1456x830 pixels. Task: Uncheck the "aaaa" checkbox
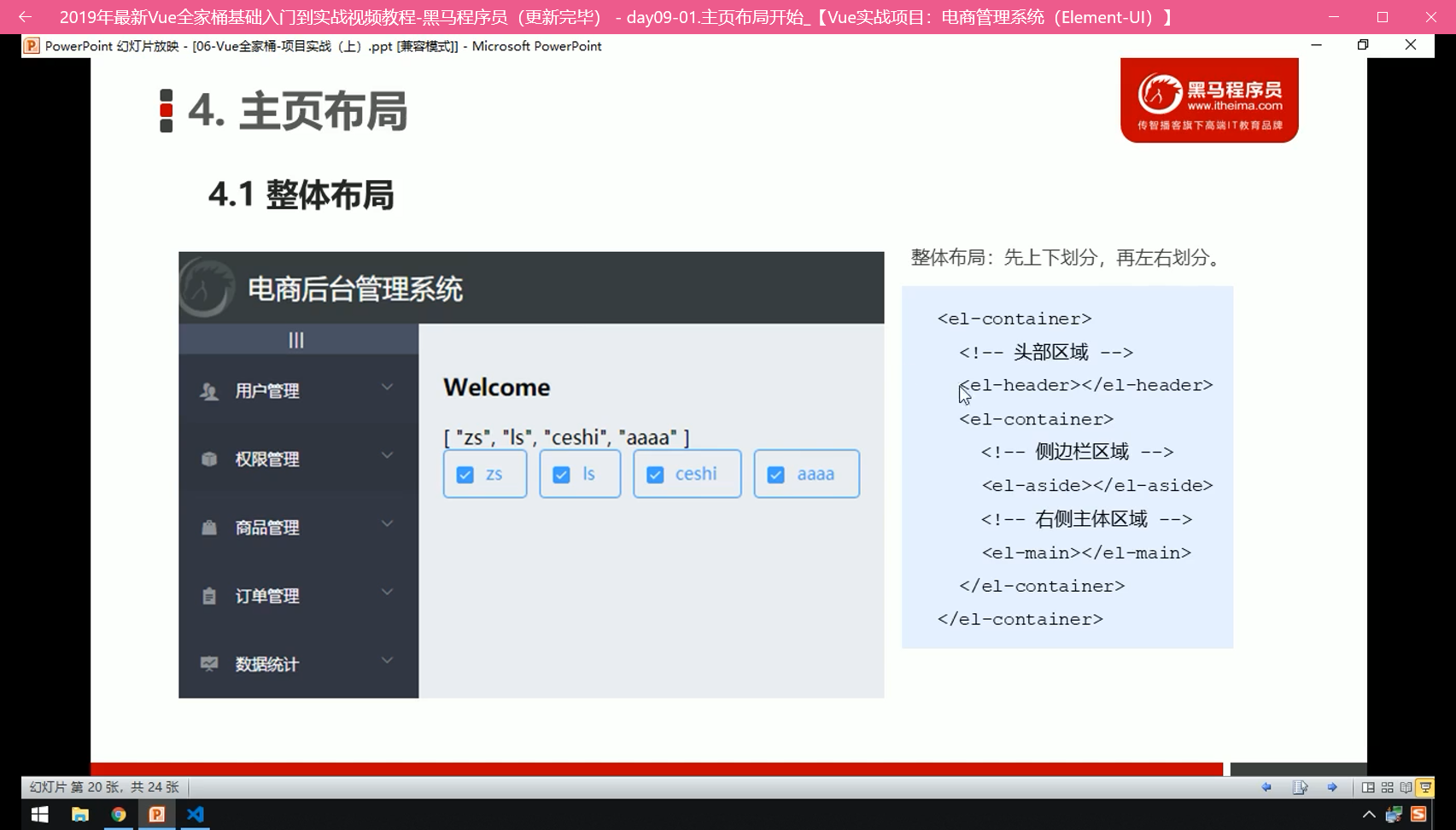(775, 475)
